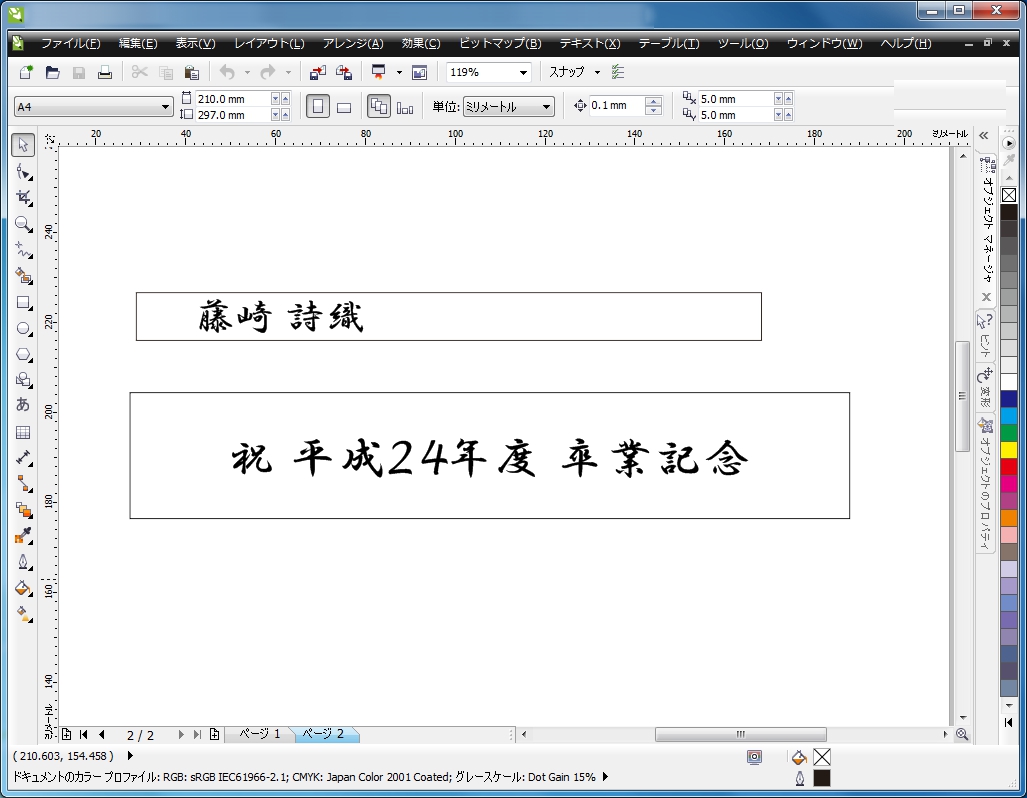Click the Paste clipboard icon
The height and width of the screenshot is (798, 1027).
[191, 72]
